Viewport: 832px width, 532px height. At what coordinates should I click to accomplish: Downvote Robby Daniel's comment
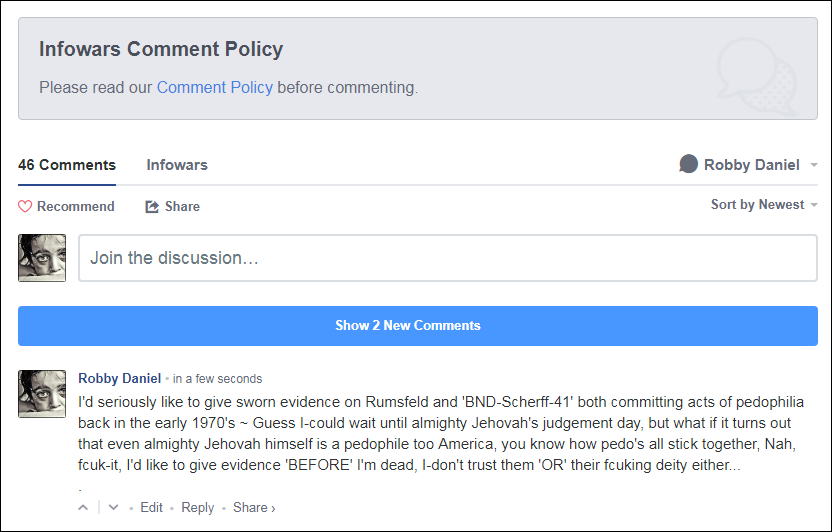tap(114, 508)
